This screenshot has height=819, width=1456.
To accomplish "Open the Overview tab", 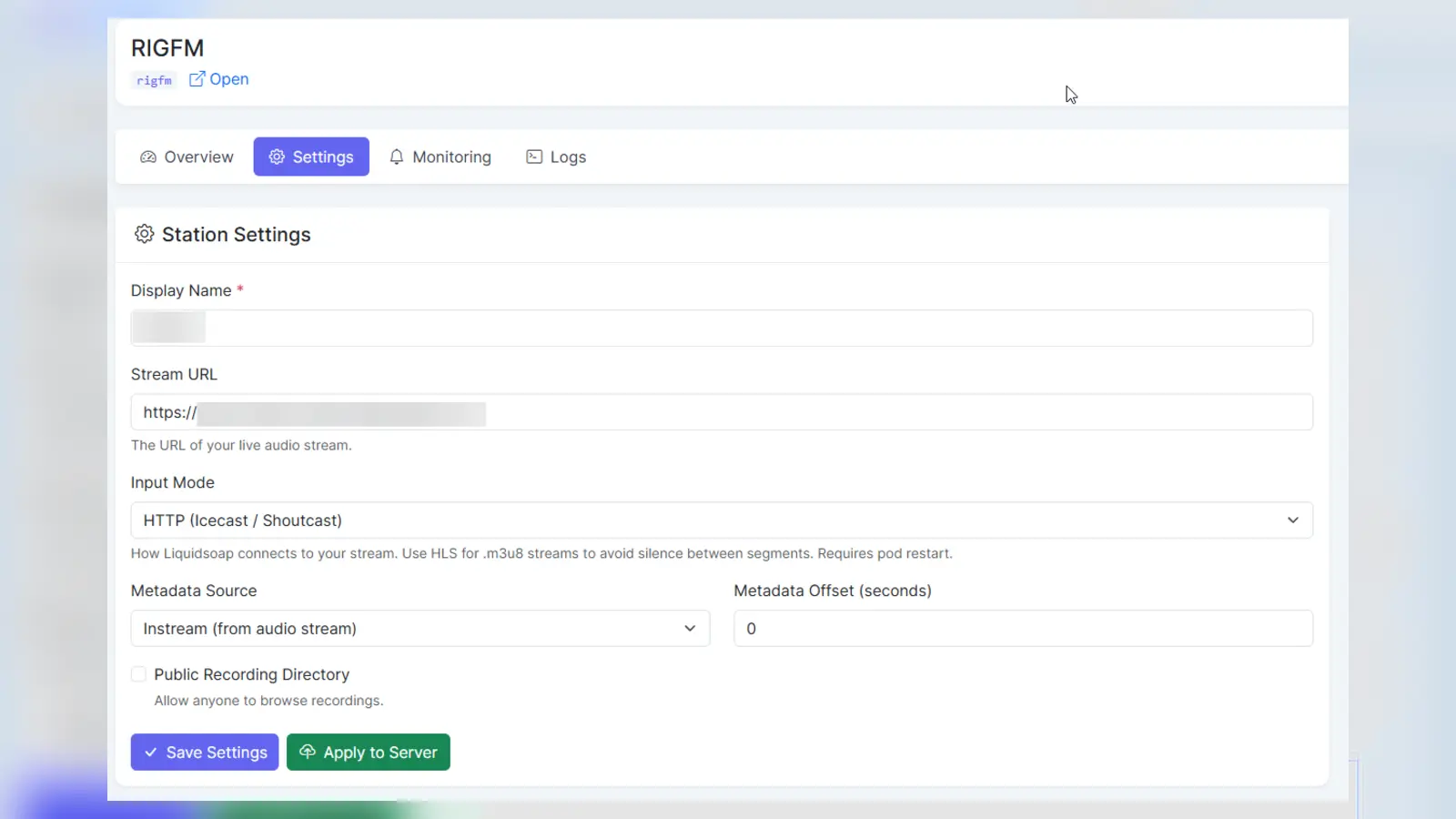I will tap(187, 157).
